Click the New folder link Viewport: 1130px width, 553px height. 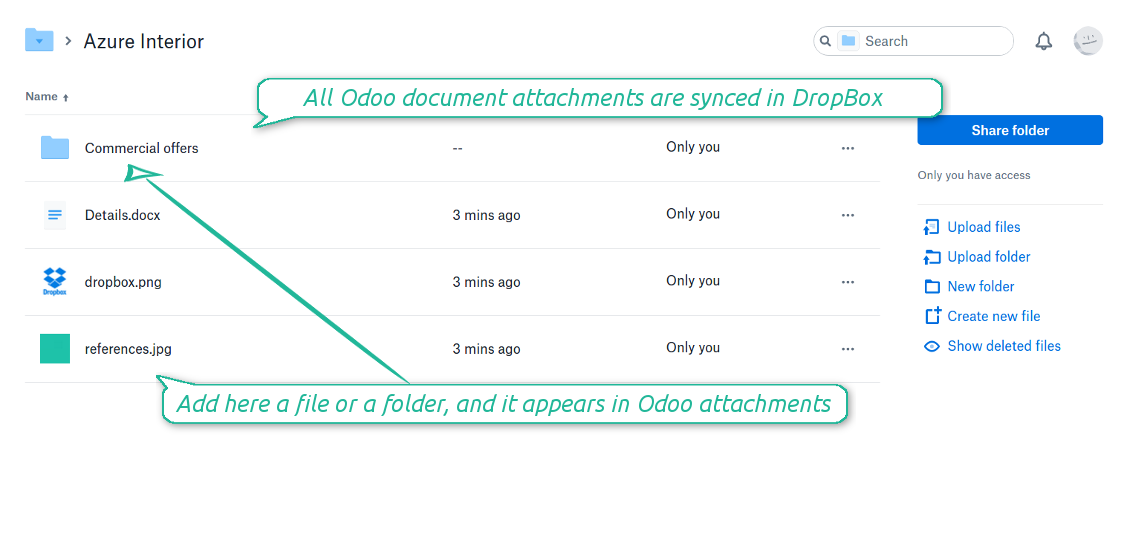pos(981,286)
